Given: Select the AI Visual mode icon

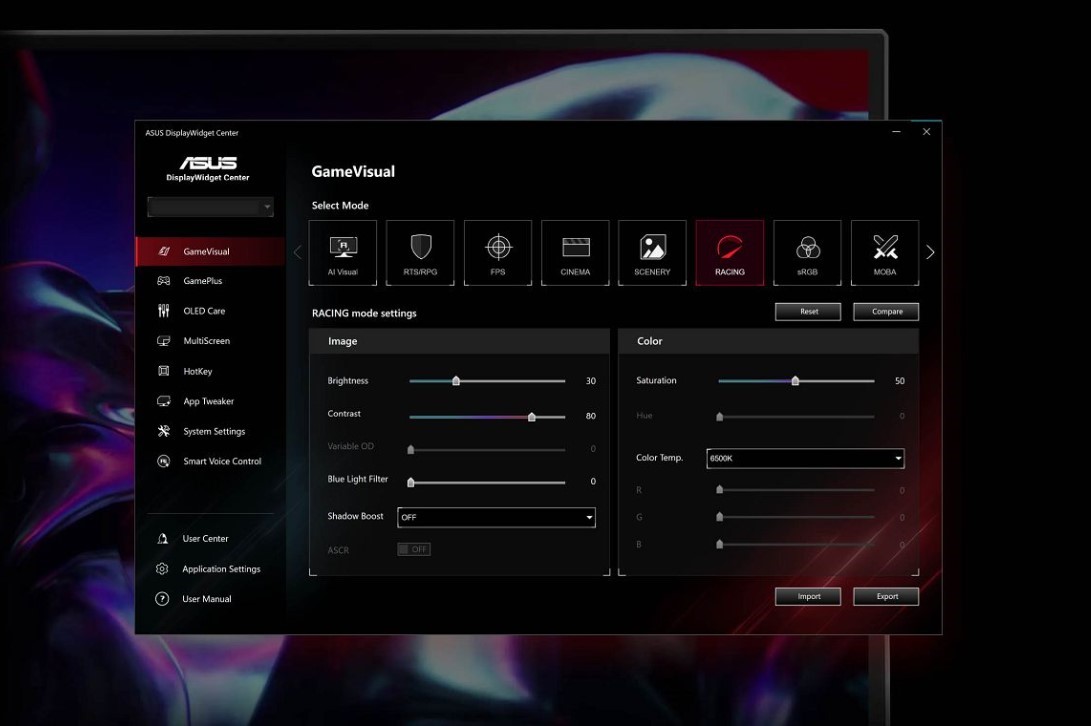Looking at the screenshot, I should click(x=342, y=253).
